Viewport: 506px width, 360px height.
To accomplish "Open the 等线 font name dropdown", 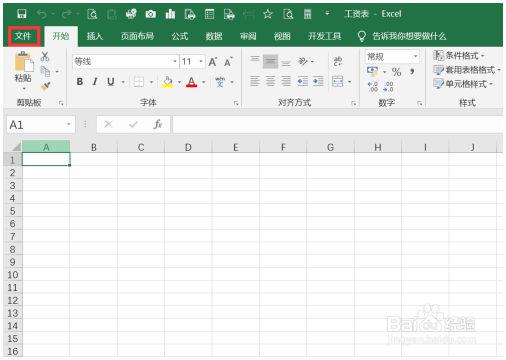I will click(175, 61).
